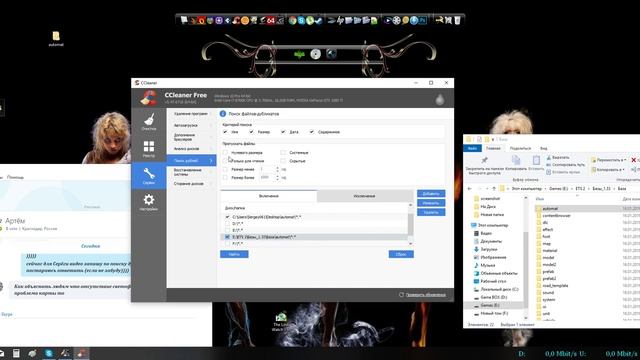Switch to the Исключения tab
The height and width of the screenshot is (360, 640).
(x=364, y=196)
